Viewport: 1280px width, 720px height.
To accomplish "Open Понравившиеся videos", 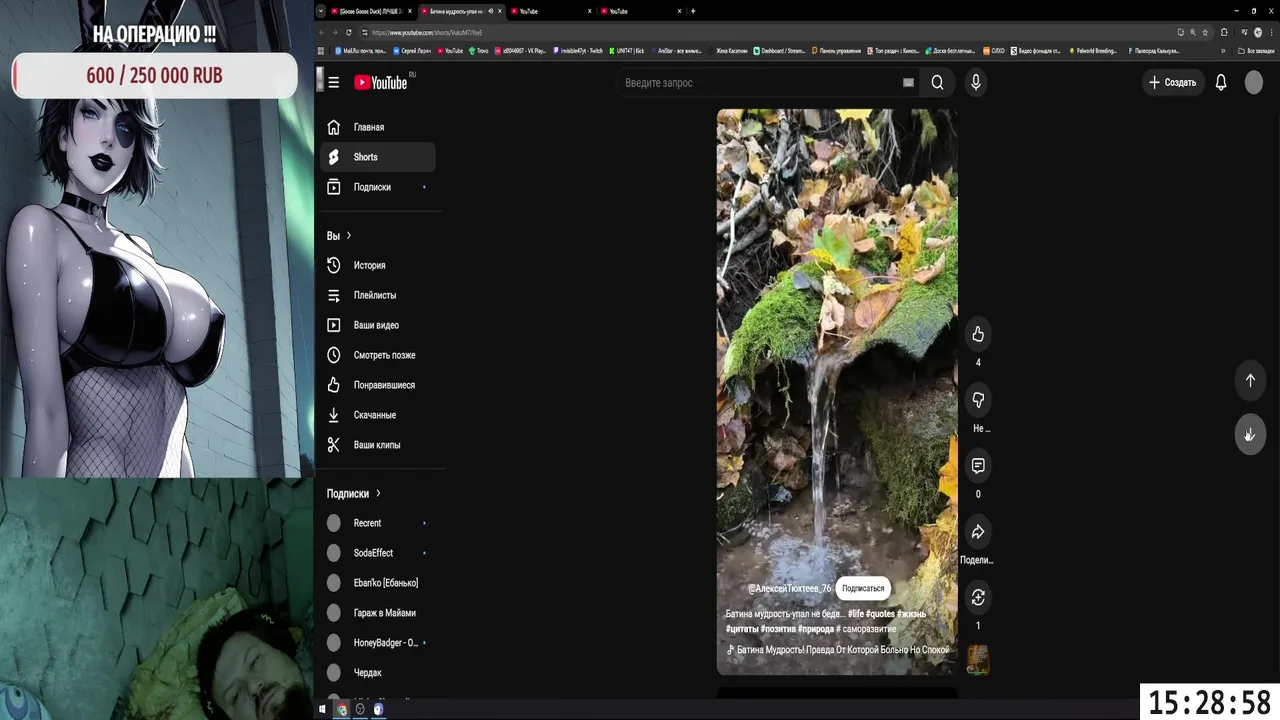I will [378, 385].
